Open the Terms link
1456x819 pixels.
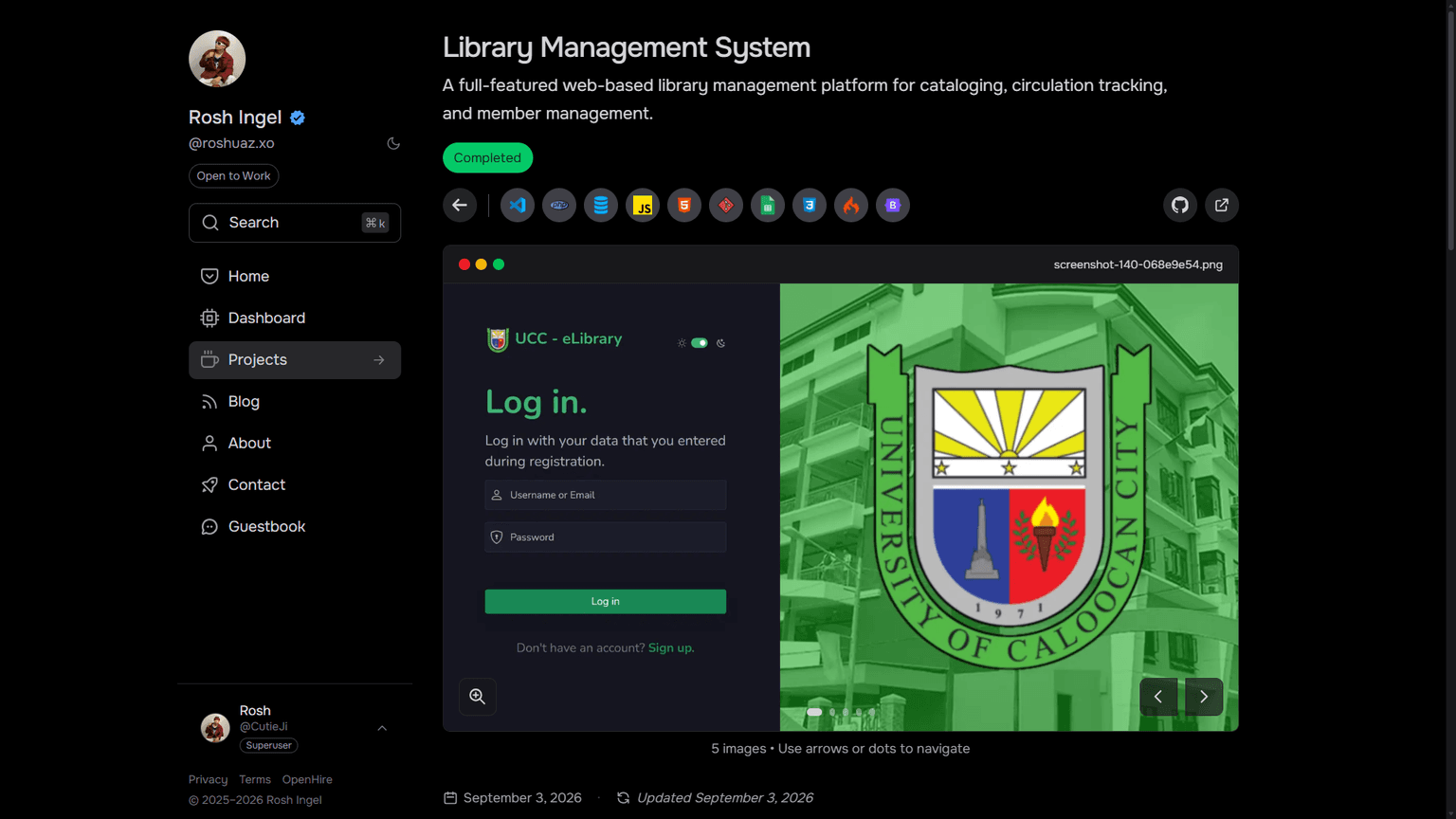click(255, 779)
